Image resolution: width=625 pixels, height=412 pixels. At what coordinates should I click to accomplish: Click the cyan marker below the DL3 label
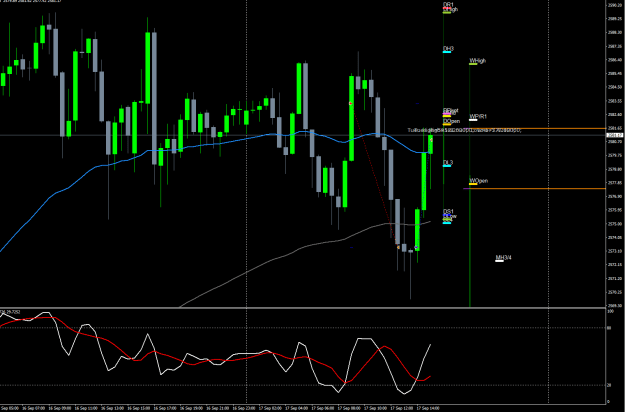(447, 166)
